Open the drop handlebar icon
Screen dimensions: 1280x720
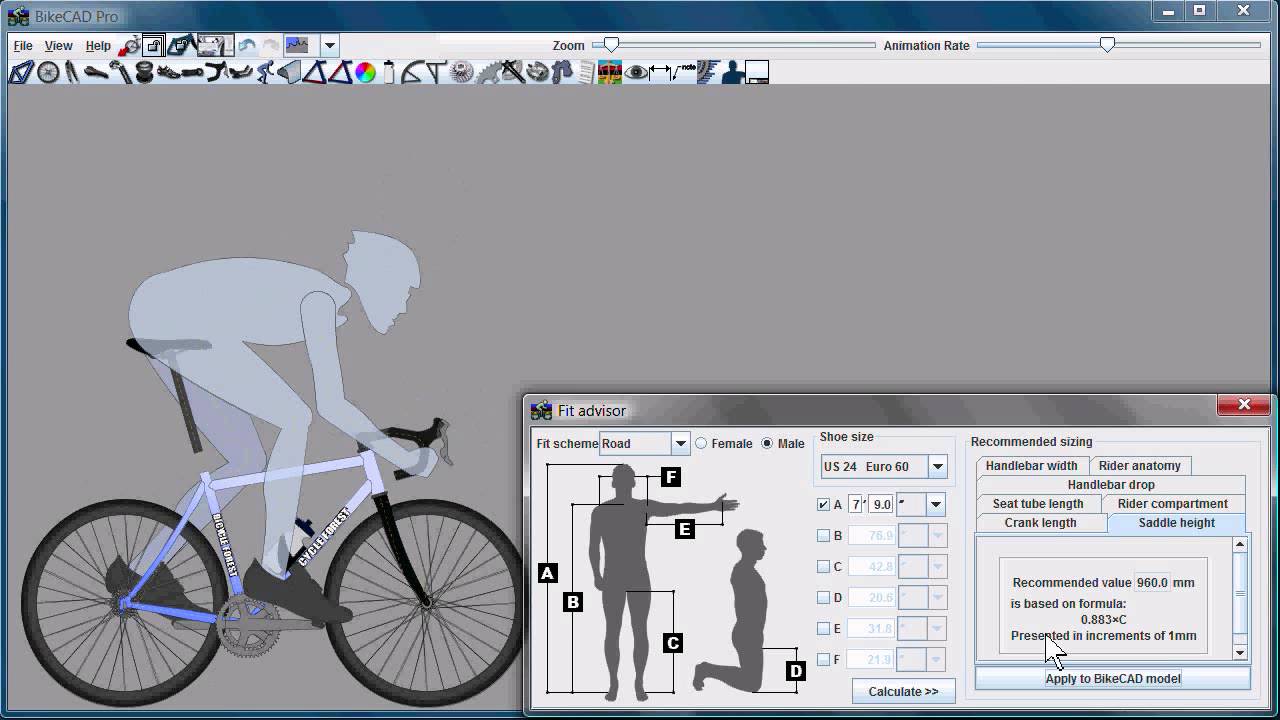click(x=216, y=72)
